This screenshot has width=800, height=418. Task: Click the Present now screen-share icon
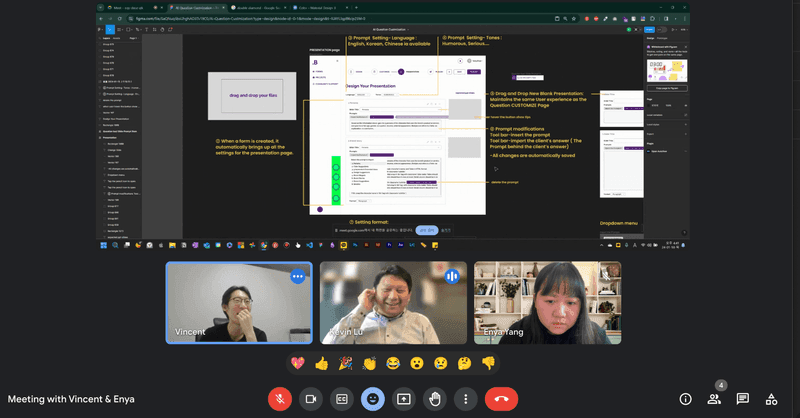[x=404, y=398]
